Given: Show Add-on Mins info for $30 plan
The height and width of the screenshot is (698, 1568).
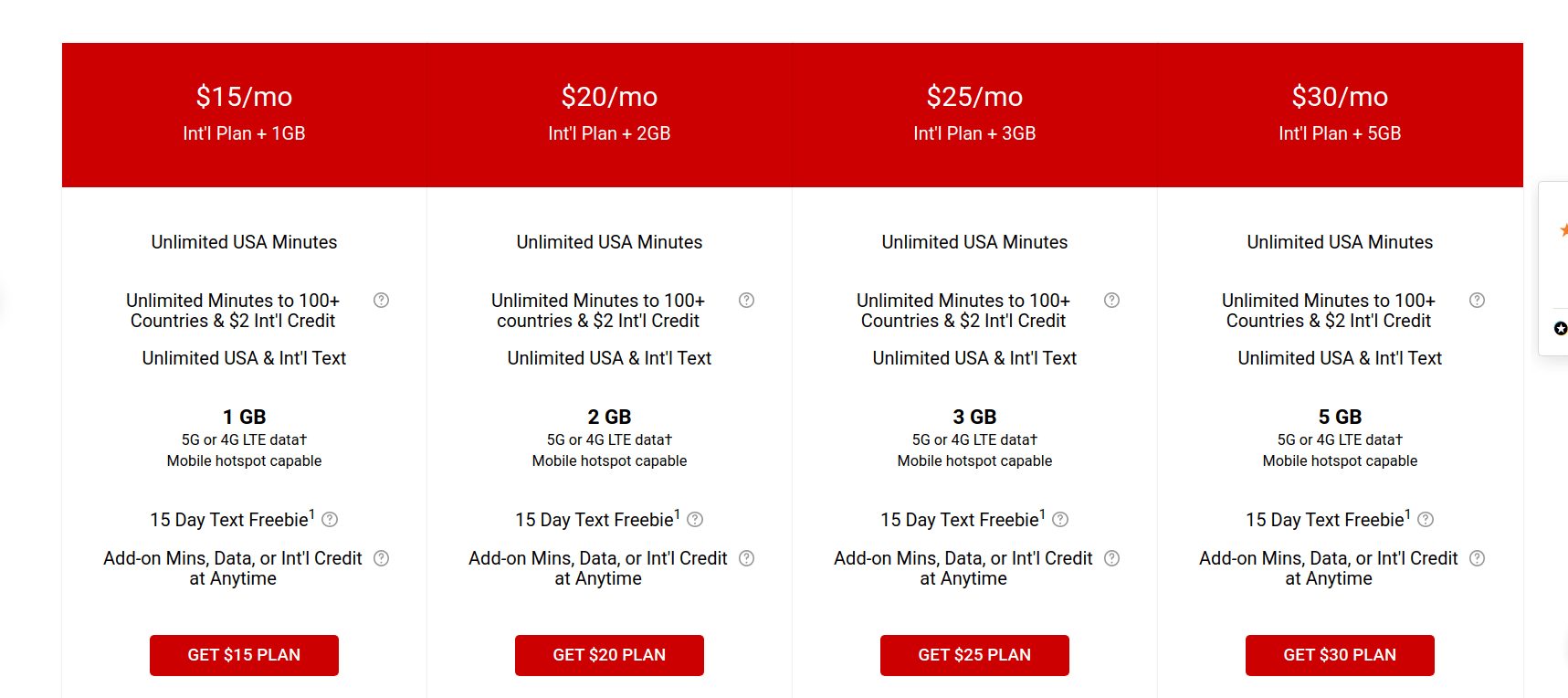Looking at the screenshot, I should 1477,558.
